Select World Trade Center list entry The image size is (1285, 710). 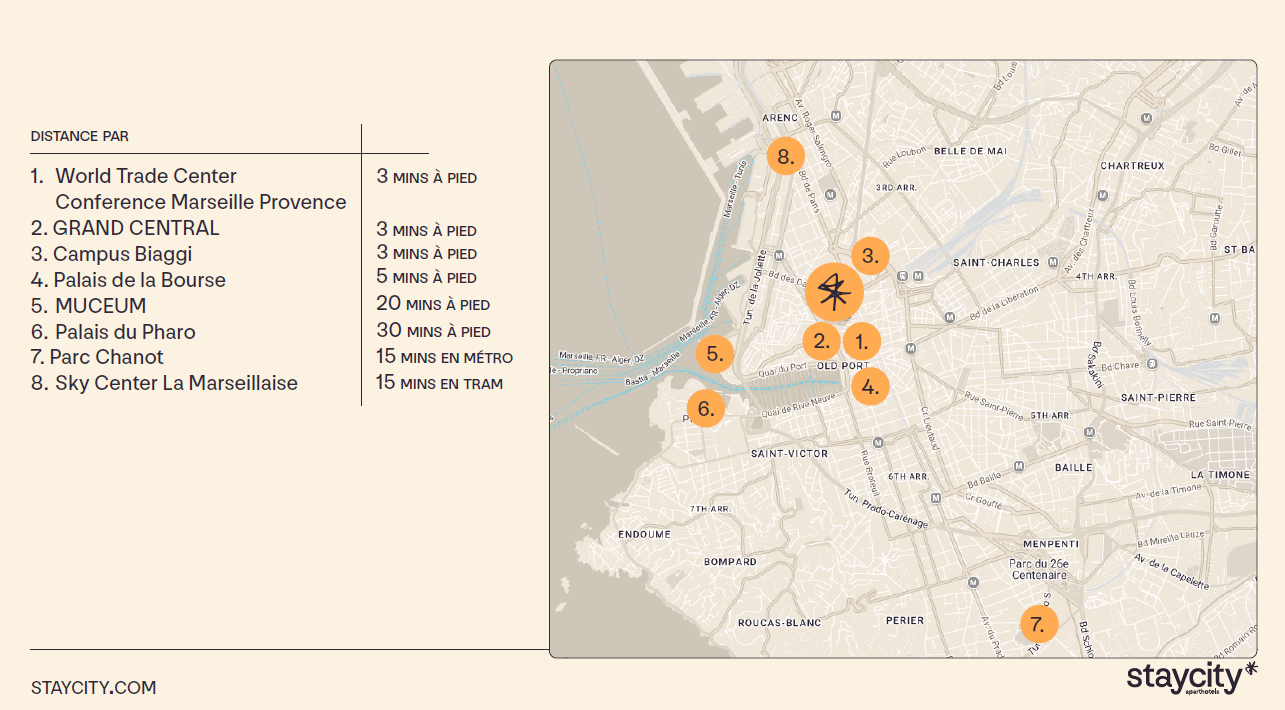click(x=145, y=177)
